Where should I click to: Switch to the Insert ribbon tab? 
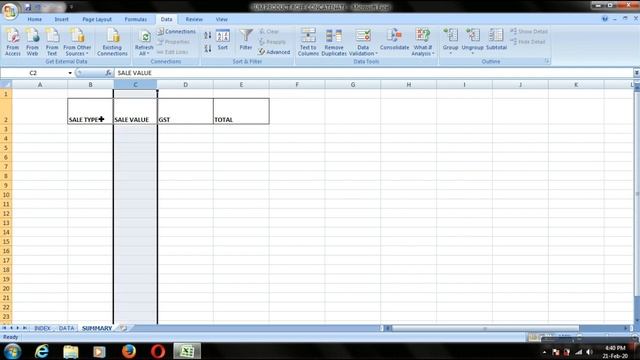click(62, 19)
